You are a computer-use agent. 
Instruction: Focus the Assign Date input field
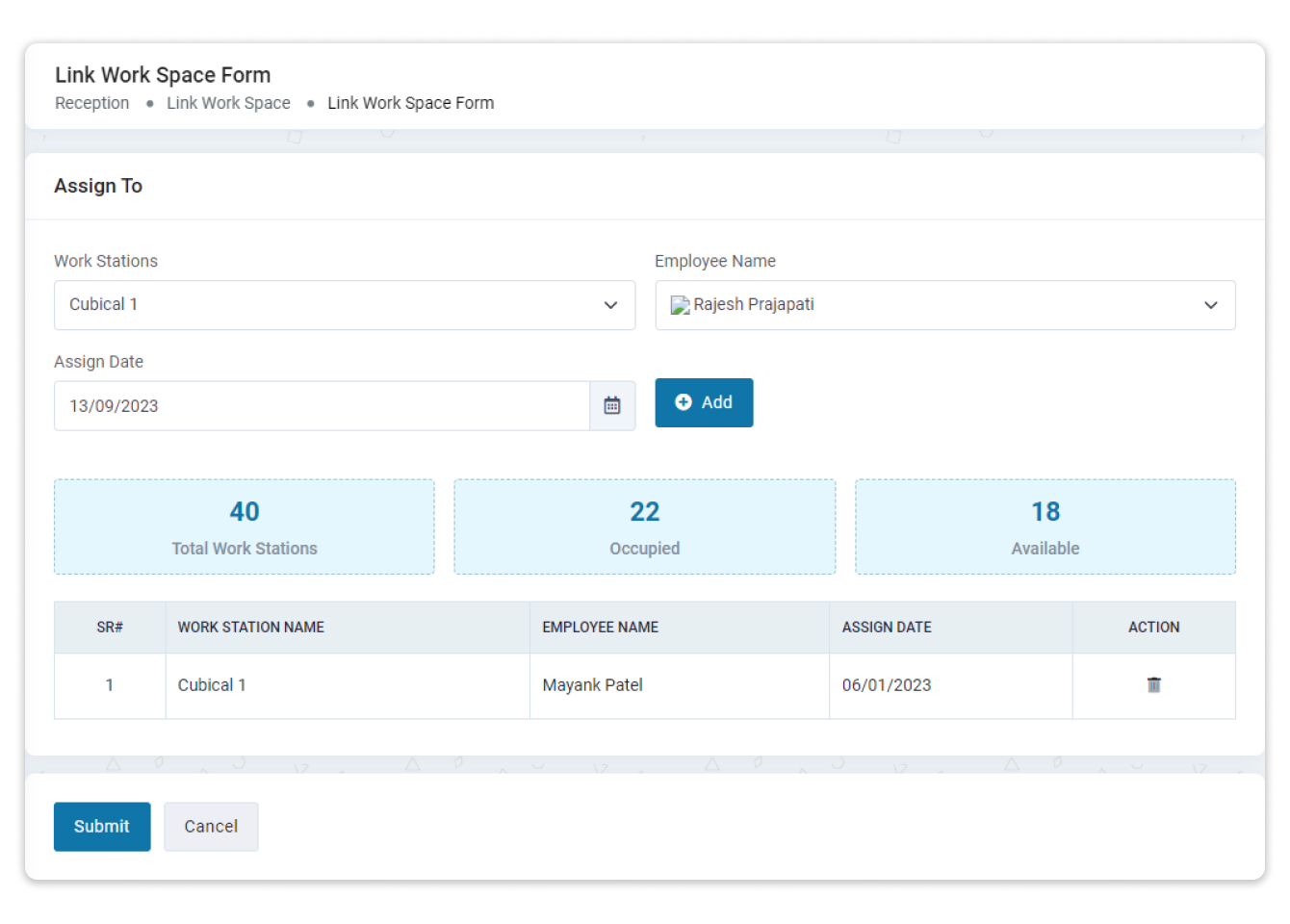(x=321, y=406)
